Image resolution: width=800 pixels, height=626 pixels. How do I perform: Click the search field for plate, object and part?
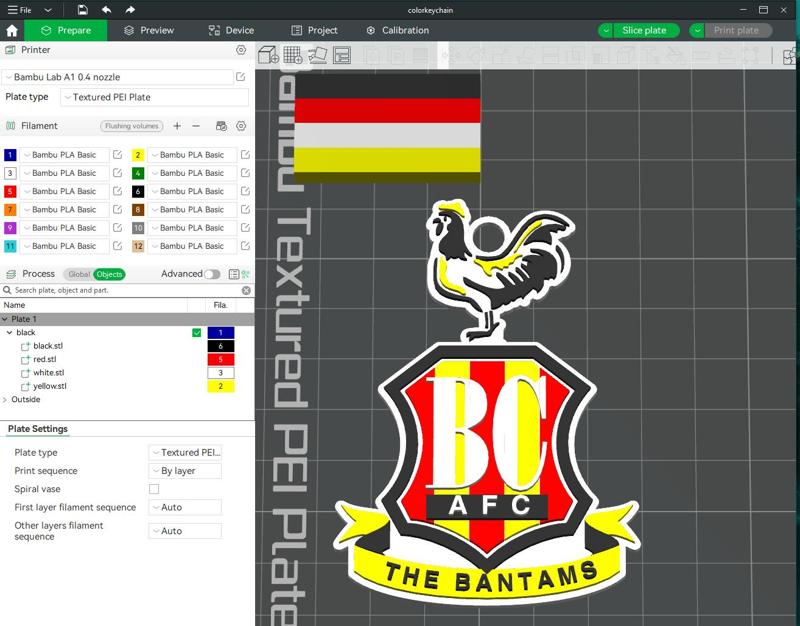125,290
